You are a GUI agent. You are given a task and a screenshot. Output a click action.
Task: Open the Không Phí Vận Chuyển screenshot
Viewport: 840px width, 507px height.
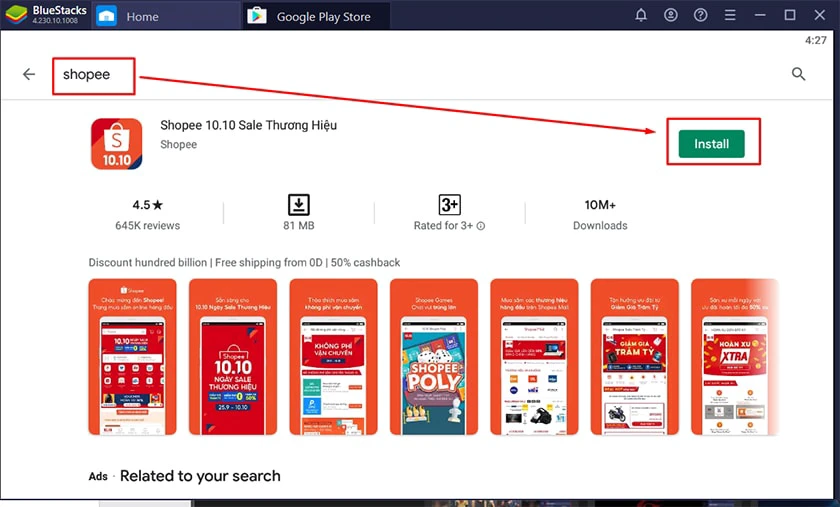coord(333,356)
